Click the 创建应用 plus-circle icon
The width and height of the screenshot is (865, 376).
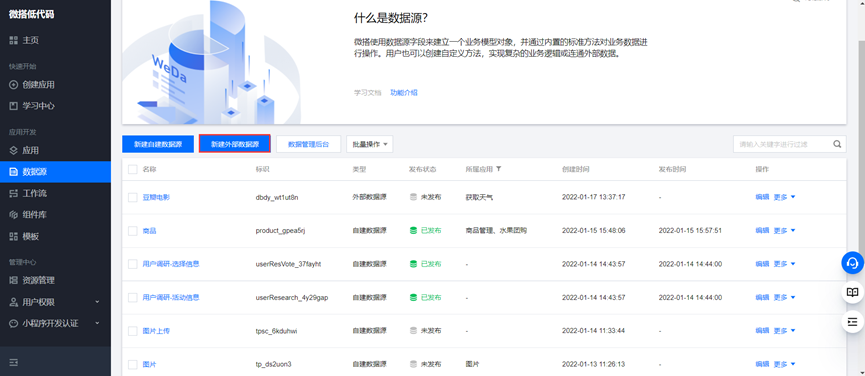tap(14, 85)
